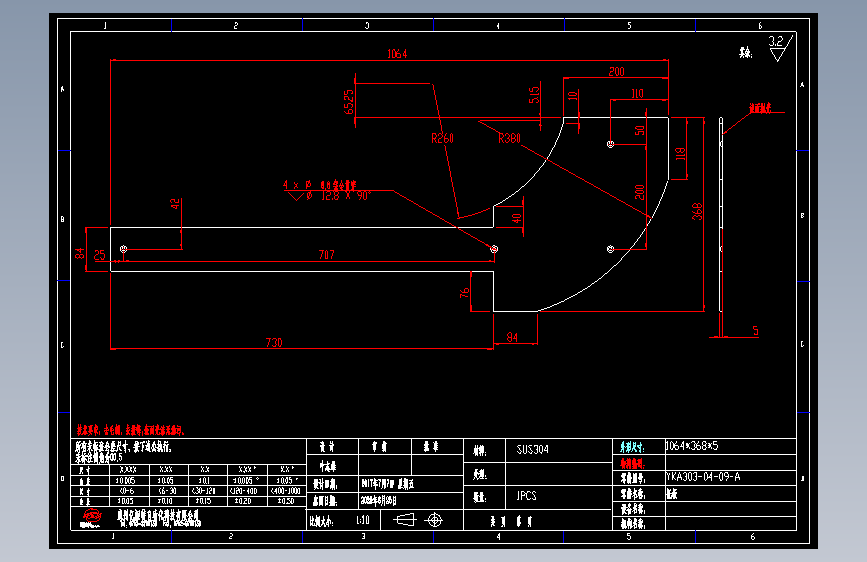
Task: Select the dimension value 25
Action: click(x=100, y=255)
